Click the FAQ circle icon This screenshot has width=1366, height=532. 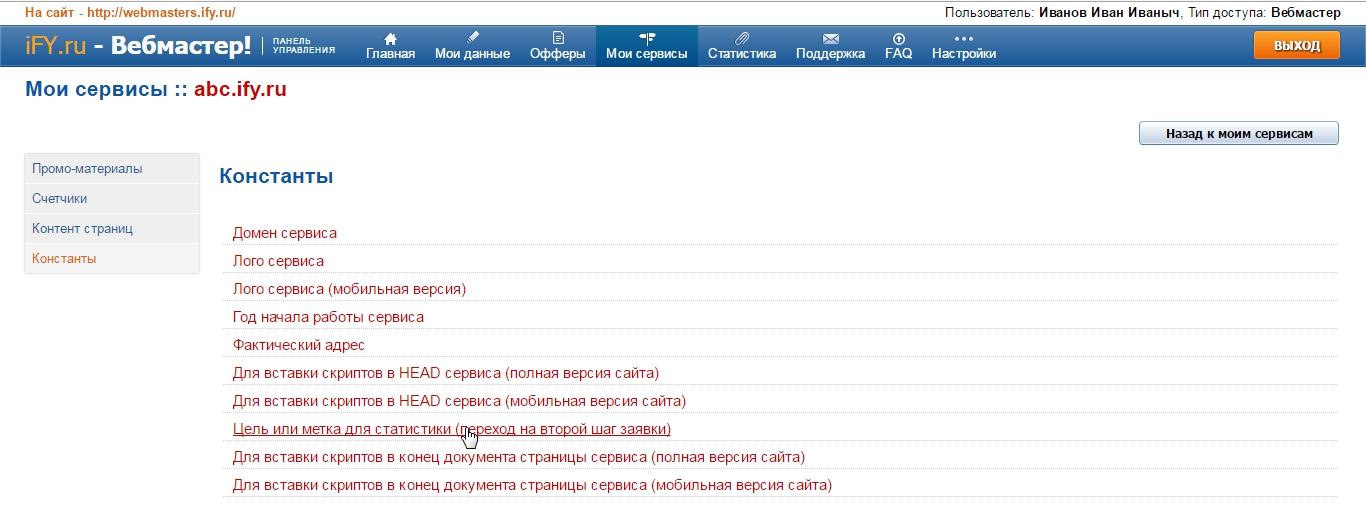(898, 38)
